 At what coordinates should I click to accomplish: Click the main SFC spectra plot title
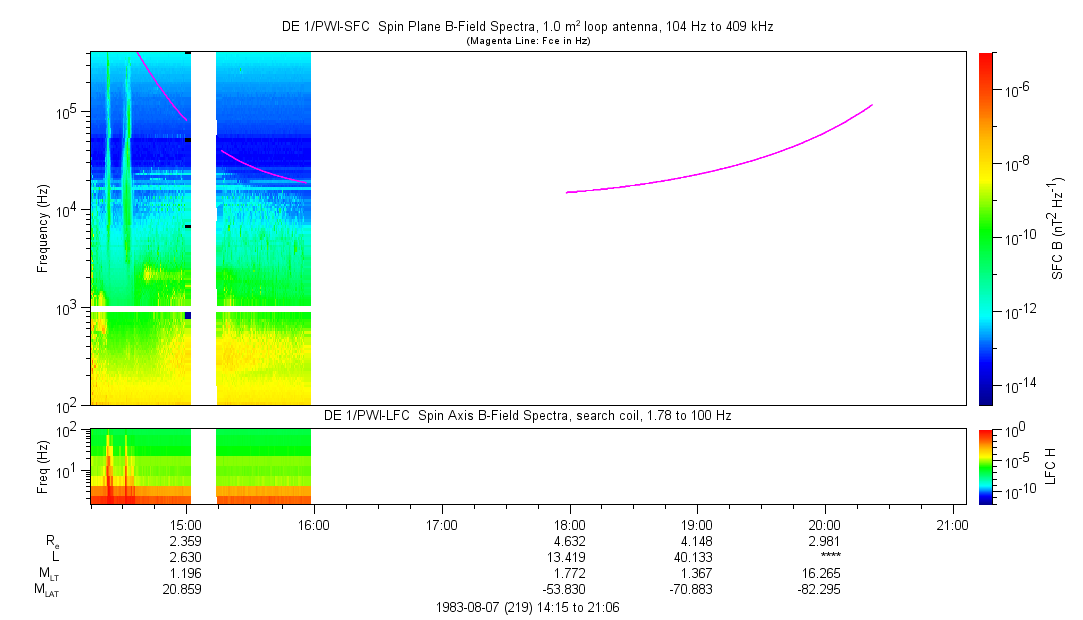(x=527, y=27)
